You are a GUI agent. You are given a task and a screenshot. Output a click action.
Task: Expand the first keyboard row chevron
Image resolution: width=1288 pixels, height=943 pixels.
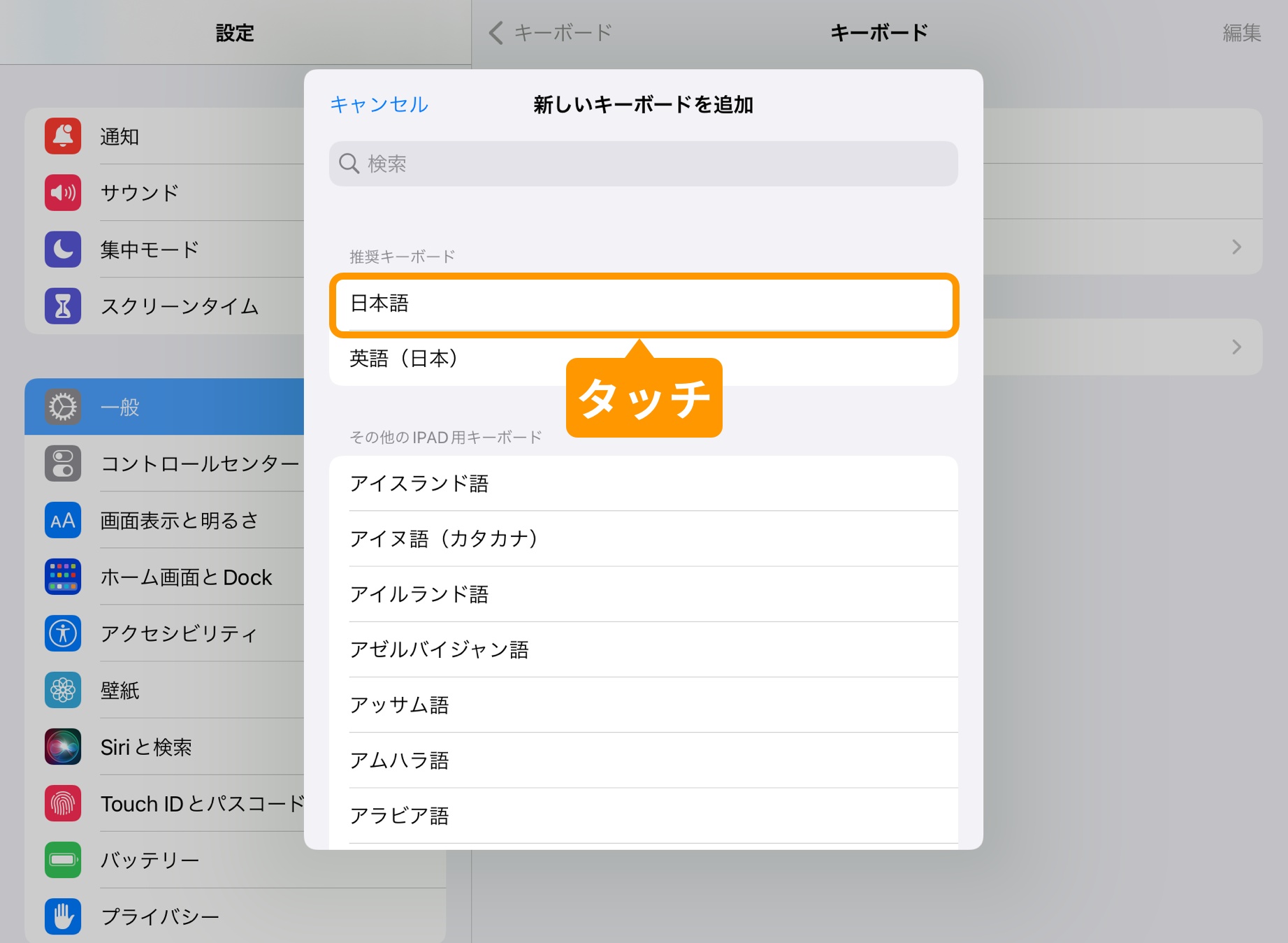(x=1237, y=247)
